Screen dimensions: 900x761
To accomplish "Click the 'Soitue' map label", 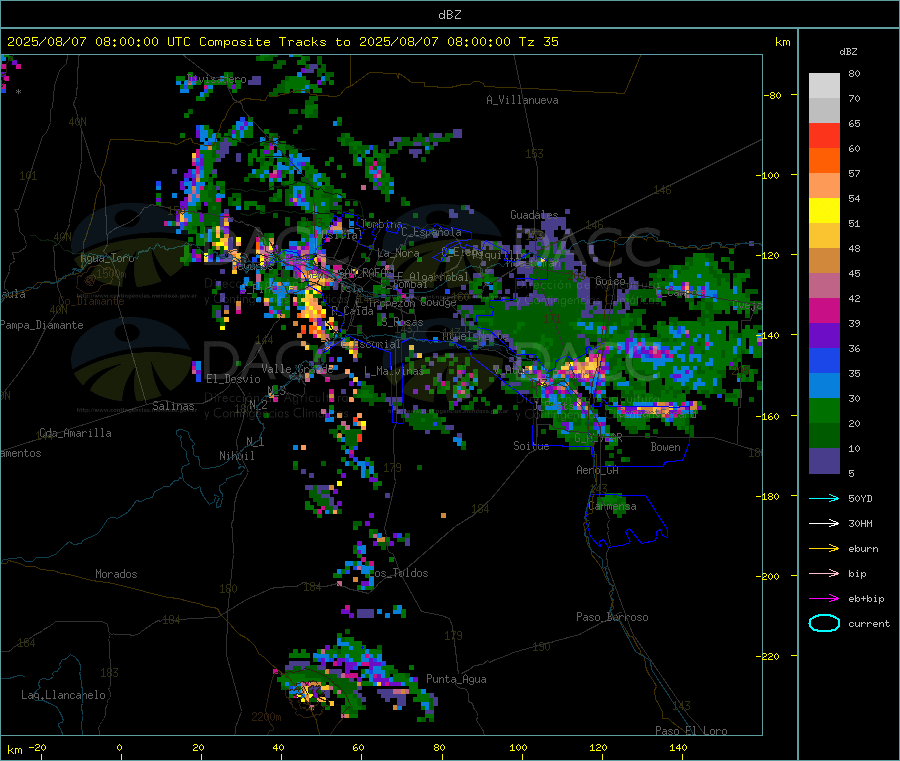I will click(531, 446).
